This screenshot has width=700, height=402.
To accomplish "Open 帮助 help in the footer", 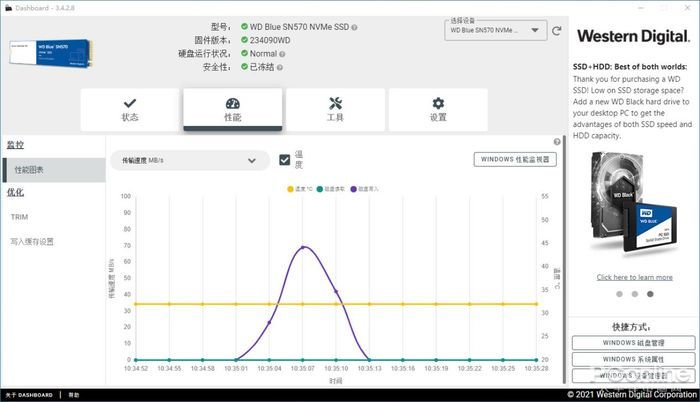I will click(x=74, y=395).
